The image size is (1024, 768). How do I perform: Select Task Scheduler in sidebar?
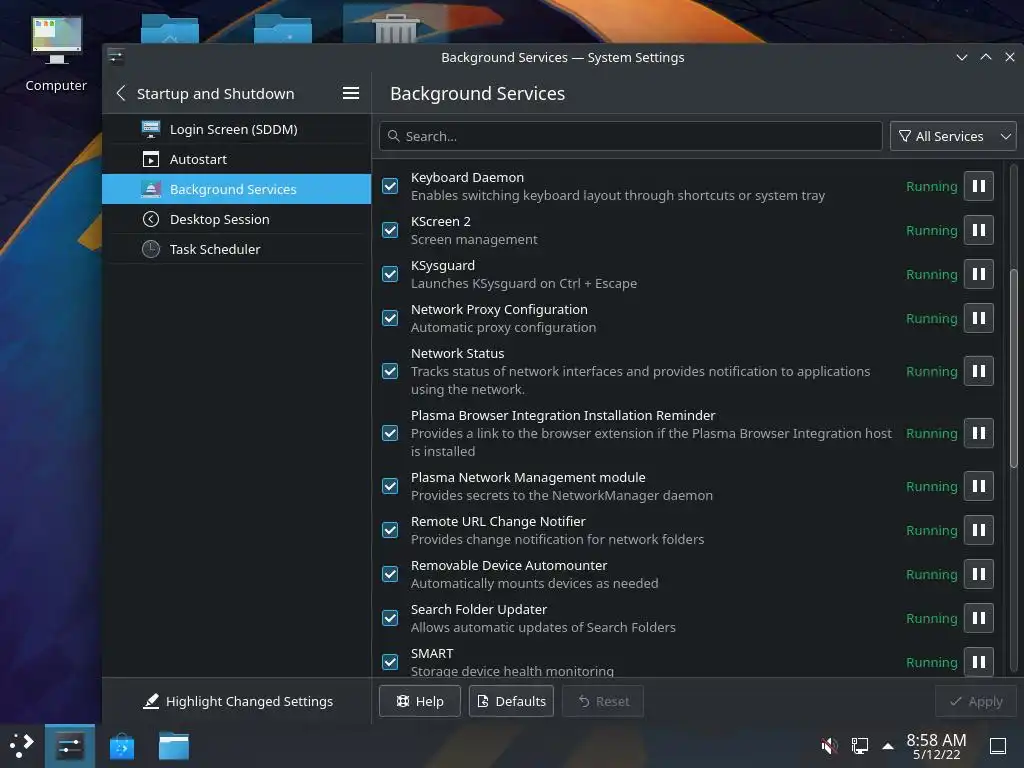(236, 249)
